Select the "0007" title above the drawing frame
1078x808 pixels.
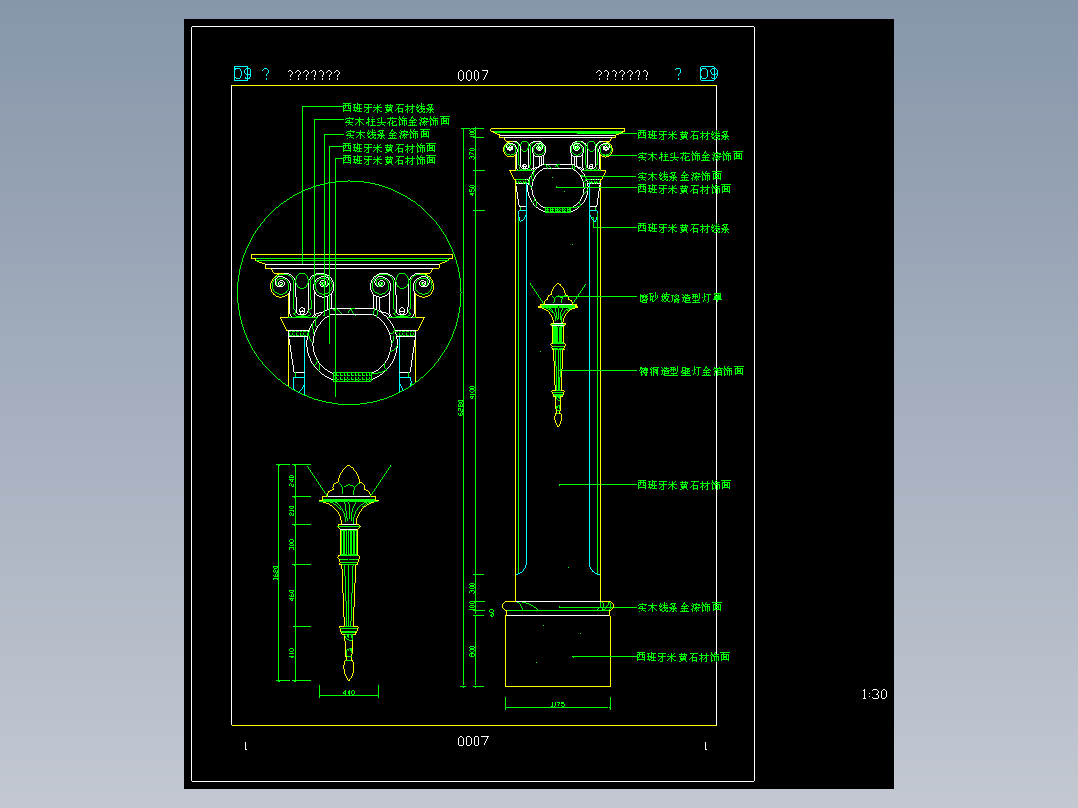click(x=473, y=76)
